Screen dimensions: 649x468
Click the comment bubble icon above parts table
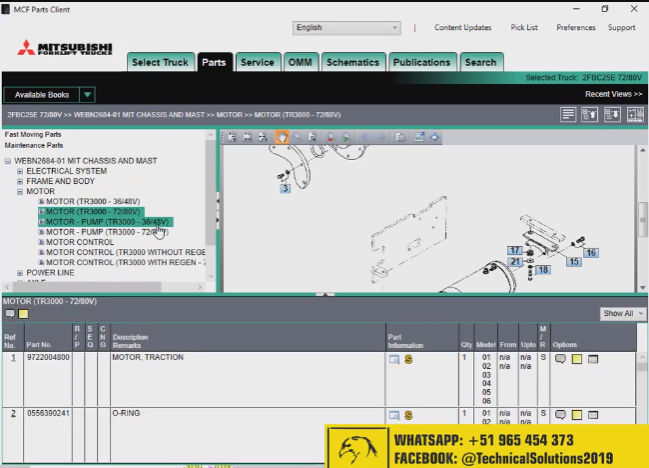10,314
